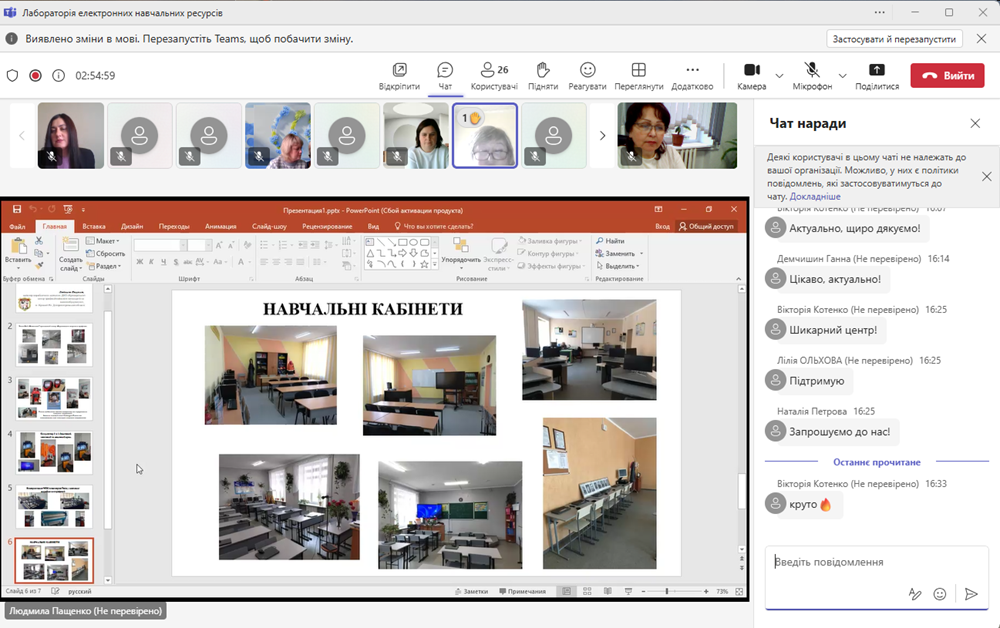Raise hand with the Підняти icon
Image resolution: width=1000 pixels, height=628 pixels.
click(x=543, y=70)
